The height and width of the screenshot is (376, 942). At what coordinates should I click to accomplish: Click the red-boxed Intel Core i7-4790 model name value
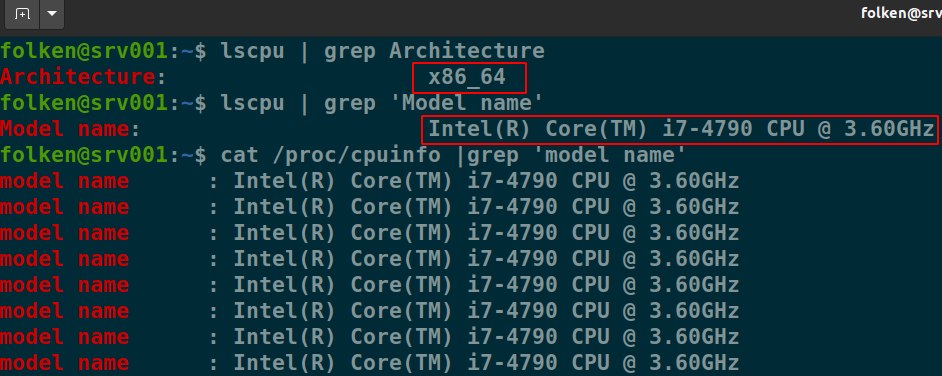click(681, 130)
